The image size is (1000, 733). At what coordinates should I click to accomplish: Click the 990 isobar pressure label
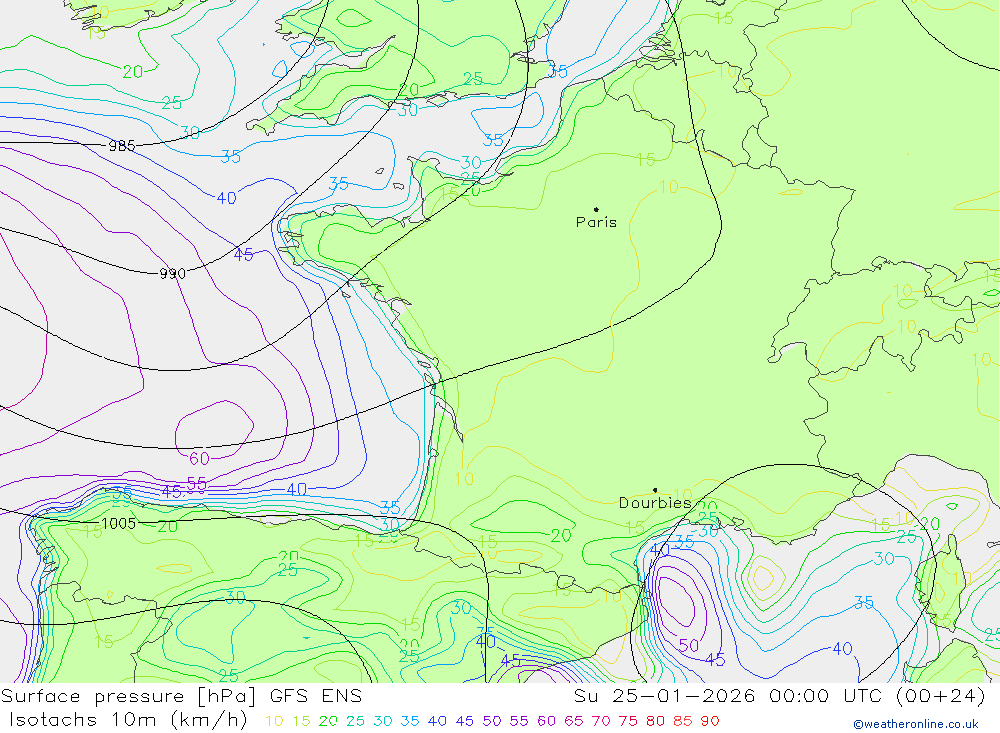click(172, 274)
